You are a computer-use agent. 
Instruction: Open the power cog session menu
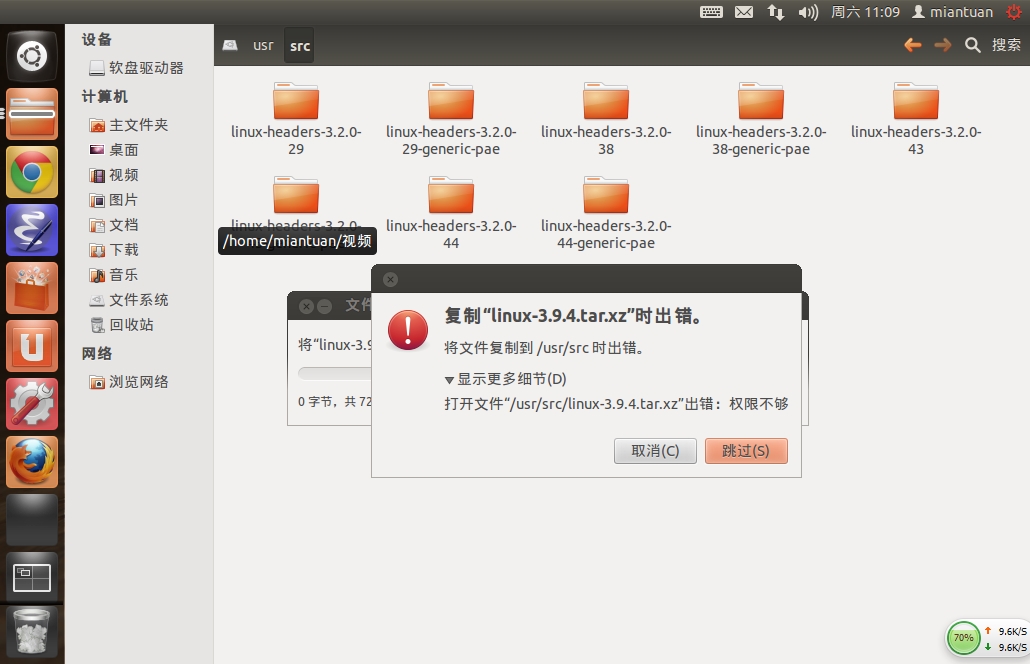(1013, 12)
